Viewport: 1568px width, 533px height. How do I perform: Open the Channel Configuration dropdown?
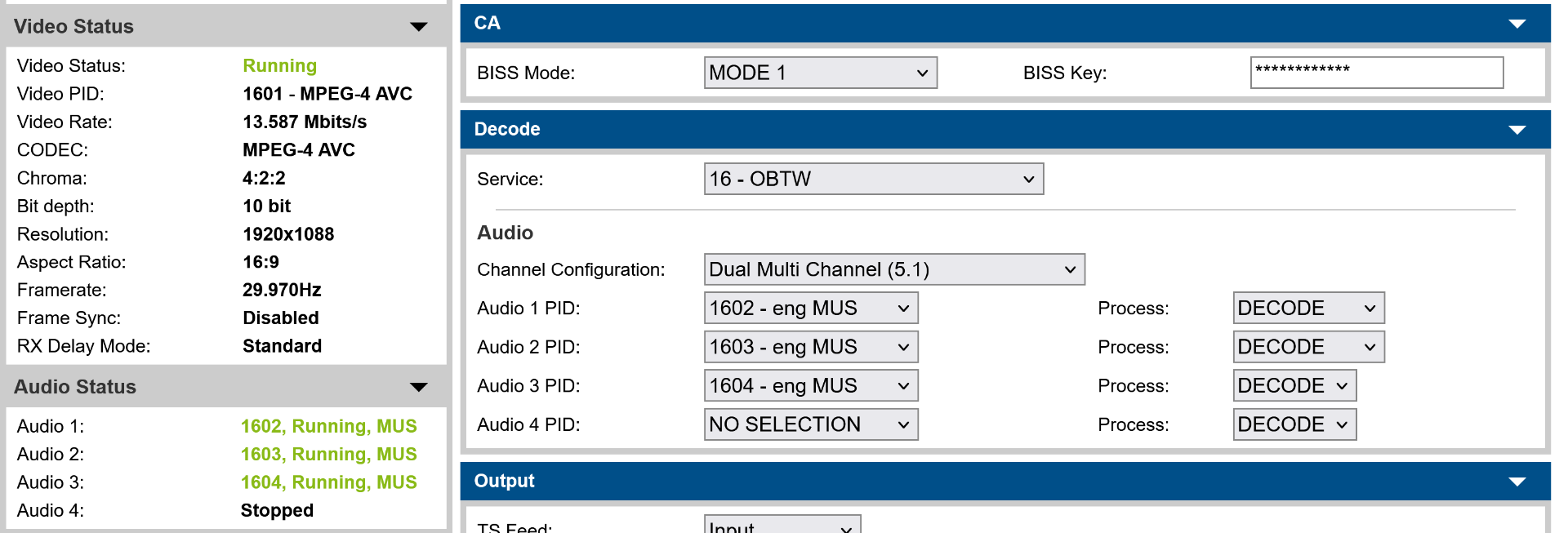click(x=893, y=269)
